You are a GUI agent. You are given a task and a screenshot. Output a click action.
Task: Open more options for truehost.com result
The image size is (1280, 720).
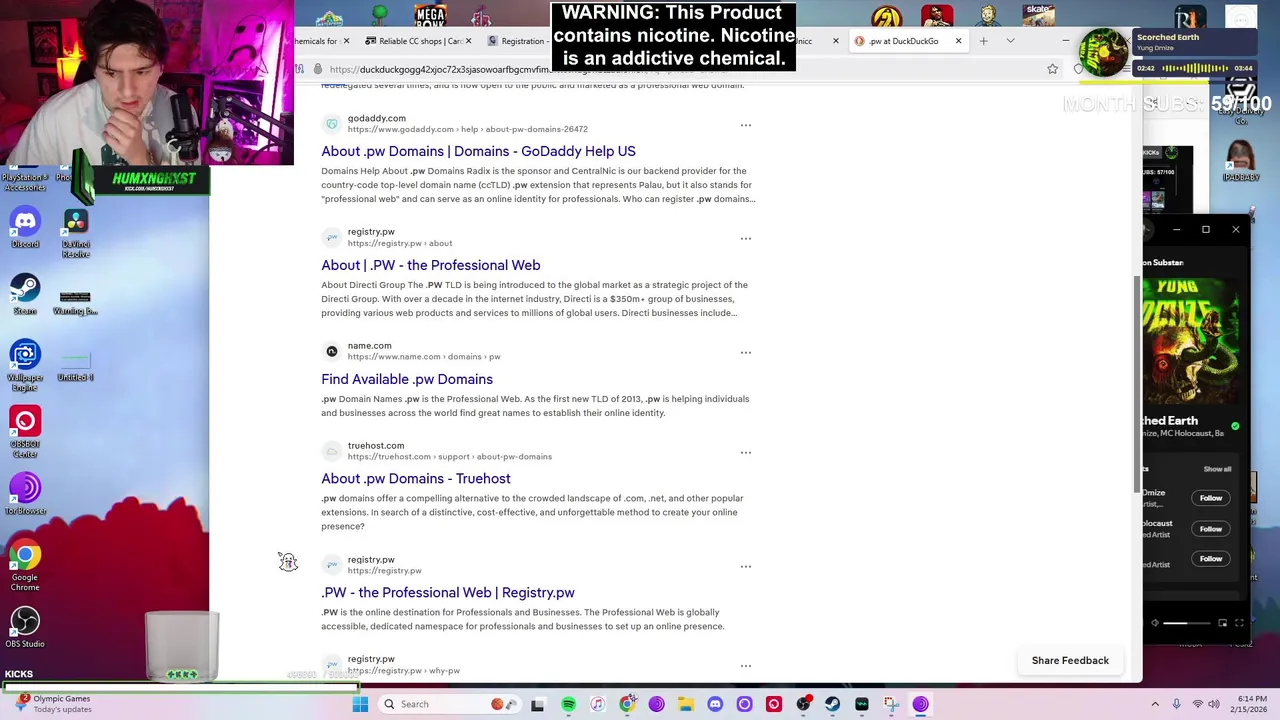point(745,453)
